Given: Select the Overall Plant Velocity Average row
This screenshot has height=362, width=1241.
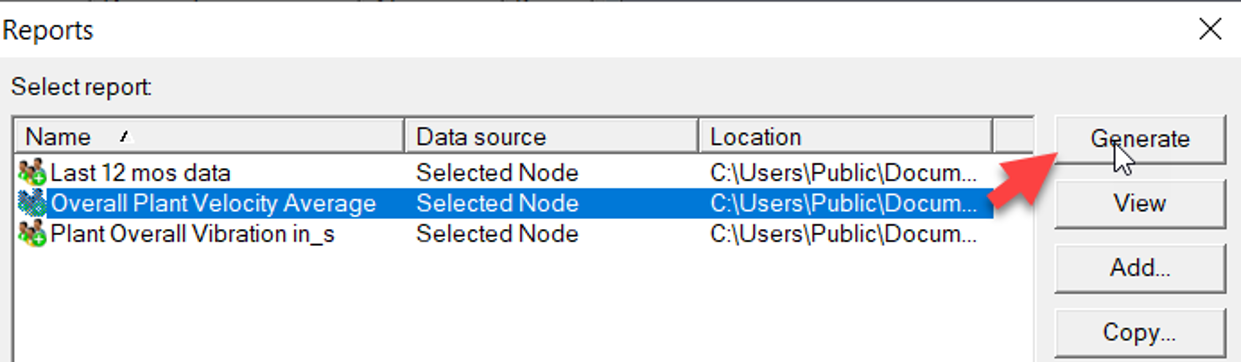Looking at the screenshot, I should [505, 203].
